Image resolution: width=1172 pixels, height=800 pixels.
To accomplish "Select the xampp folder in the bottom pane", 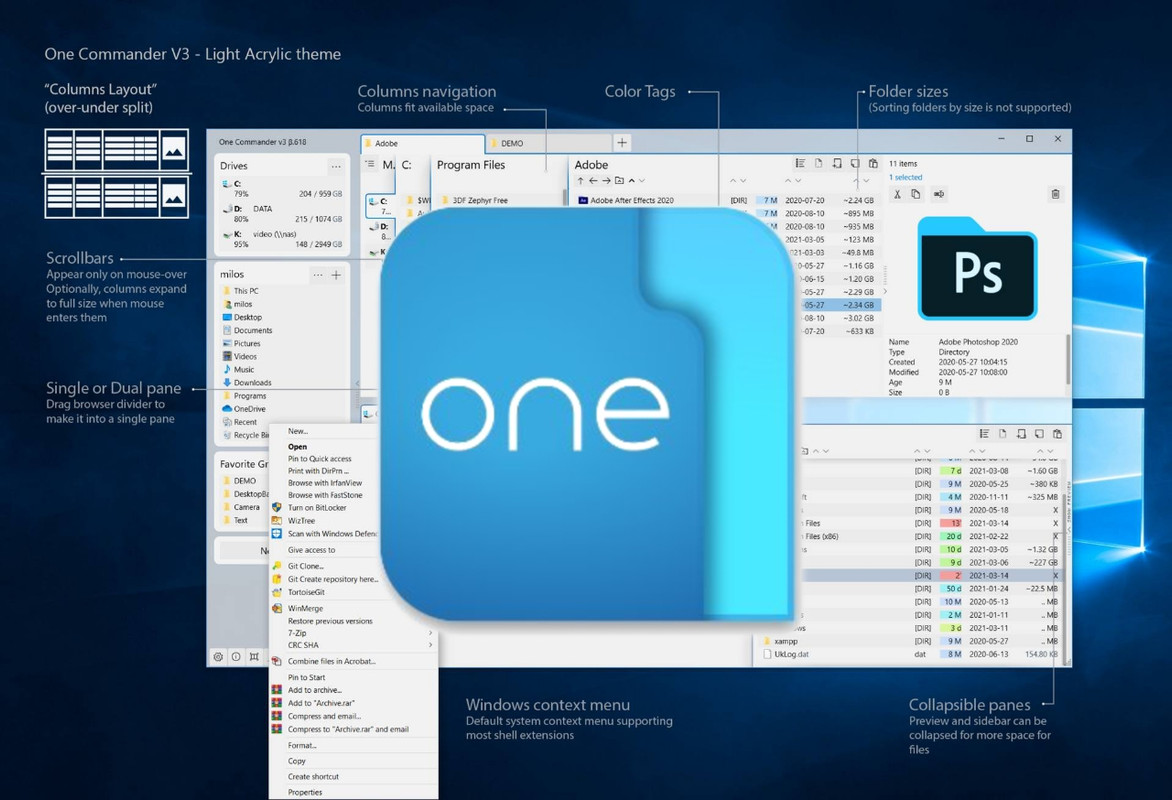I will 780,641.
